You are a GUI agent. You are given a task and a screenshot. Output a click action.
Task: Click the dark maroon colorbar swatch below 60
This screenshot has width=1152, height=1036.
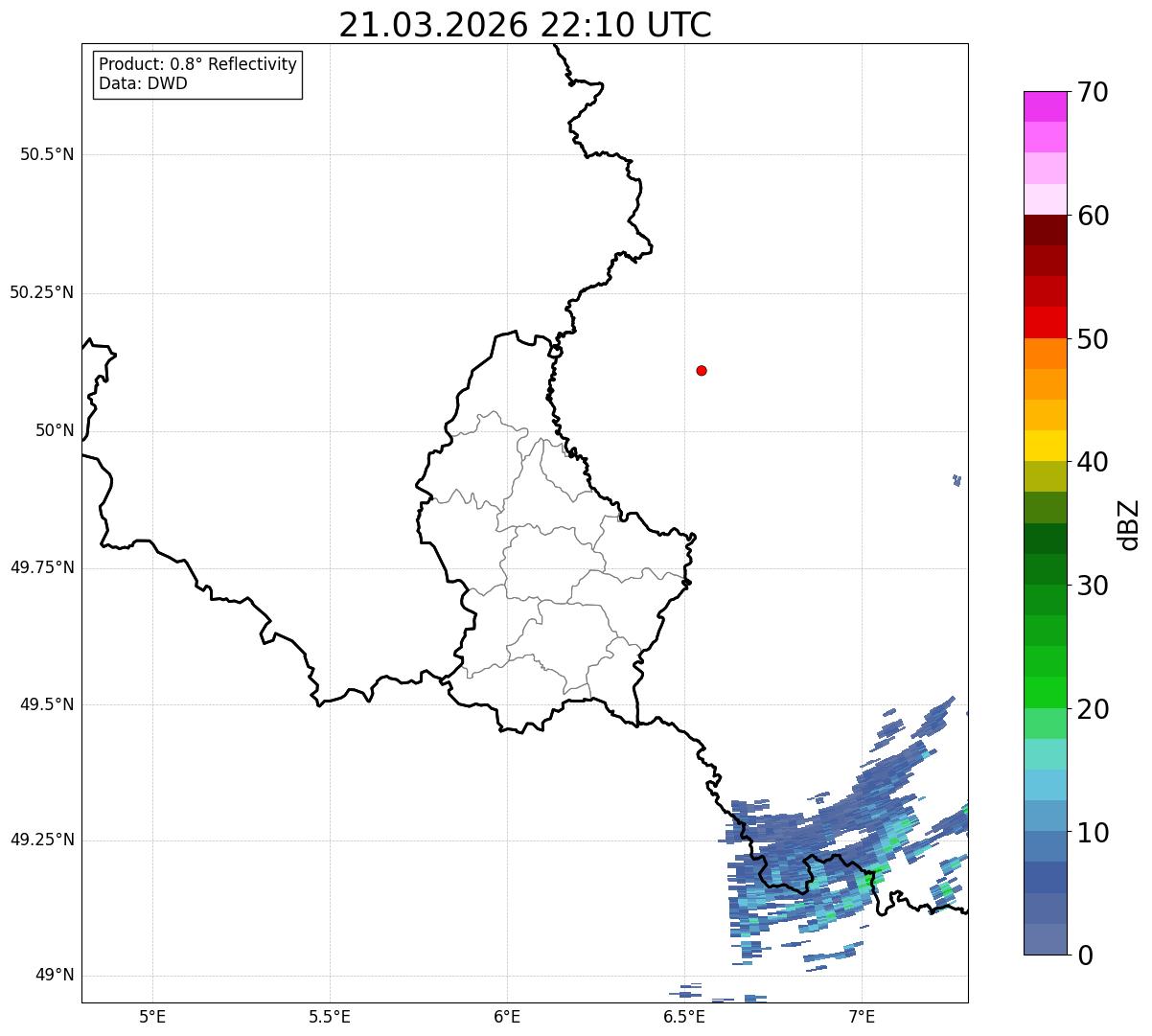pyautogui.click(x=1046, y=230)
